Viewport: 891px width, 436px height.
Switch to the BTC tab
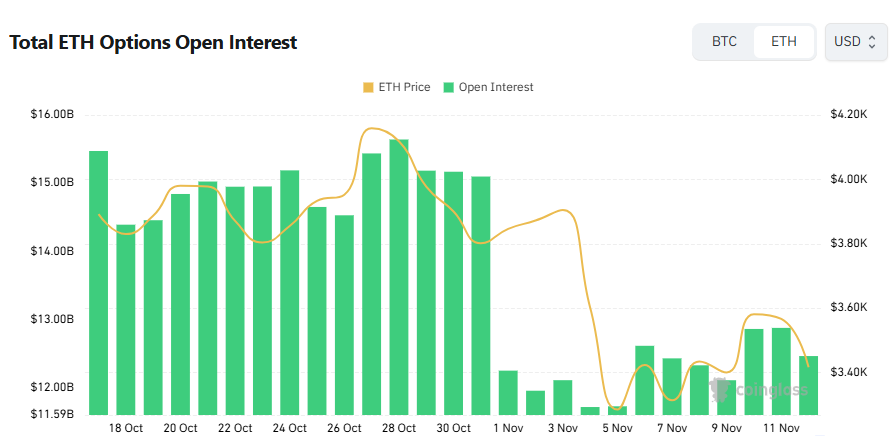(x=724, y=42)
